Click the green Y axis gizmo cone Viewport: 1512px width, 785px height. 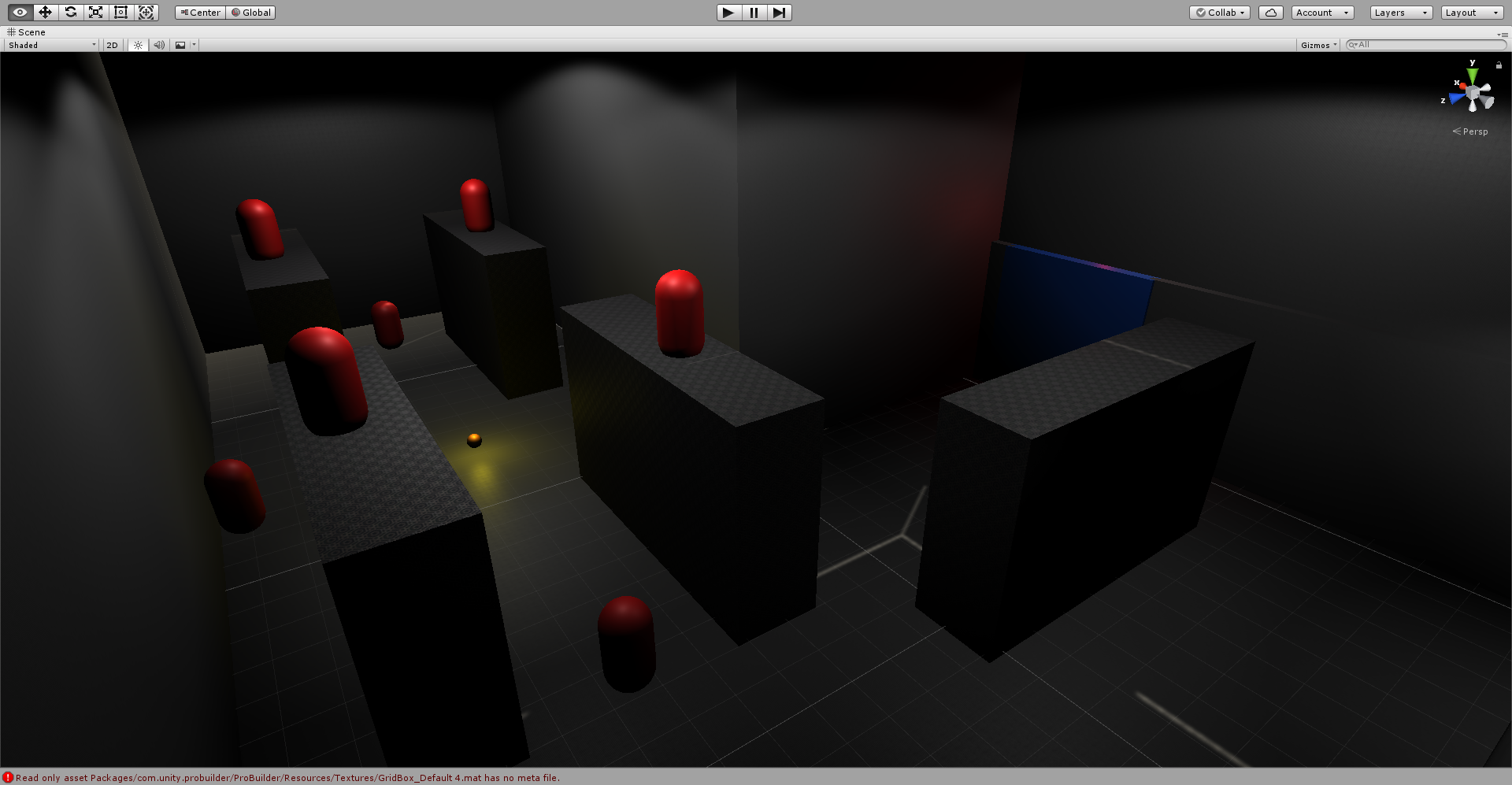click(x=1472, y=76)
